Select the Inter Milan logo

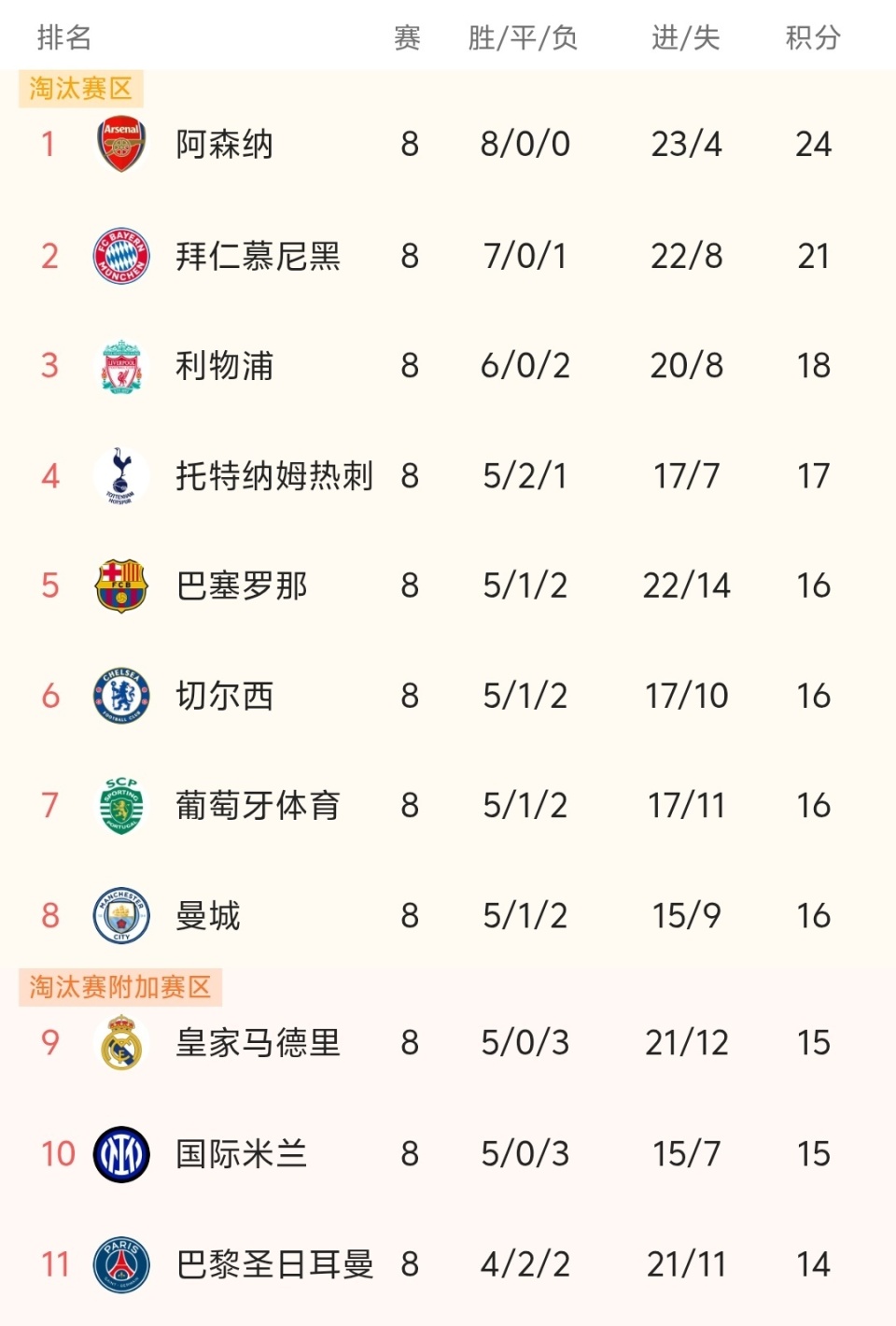click(x=121, y=1154)
